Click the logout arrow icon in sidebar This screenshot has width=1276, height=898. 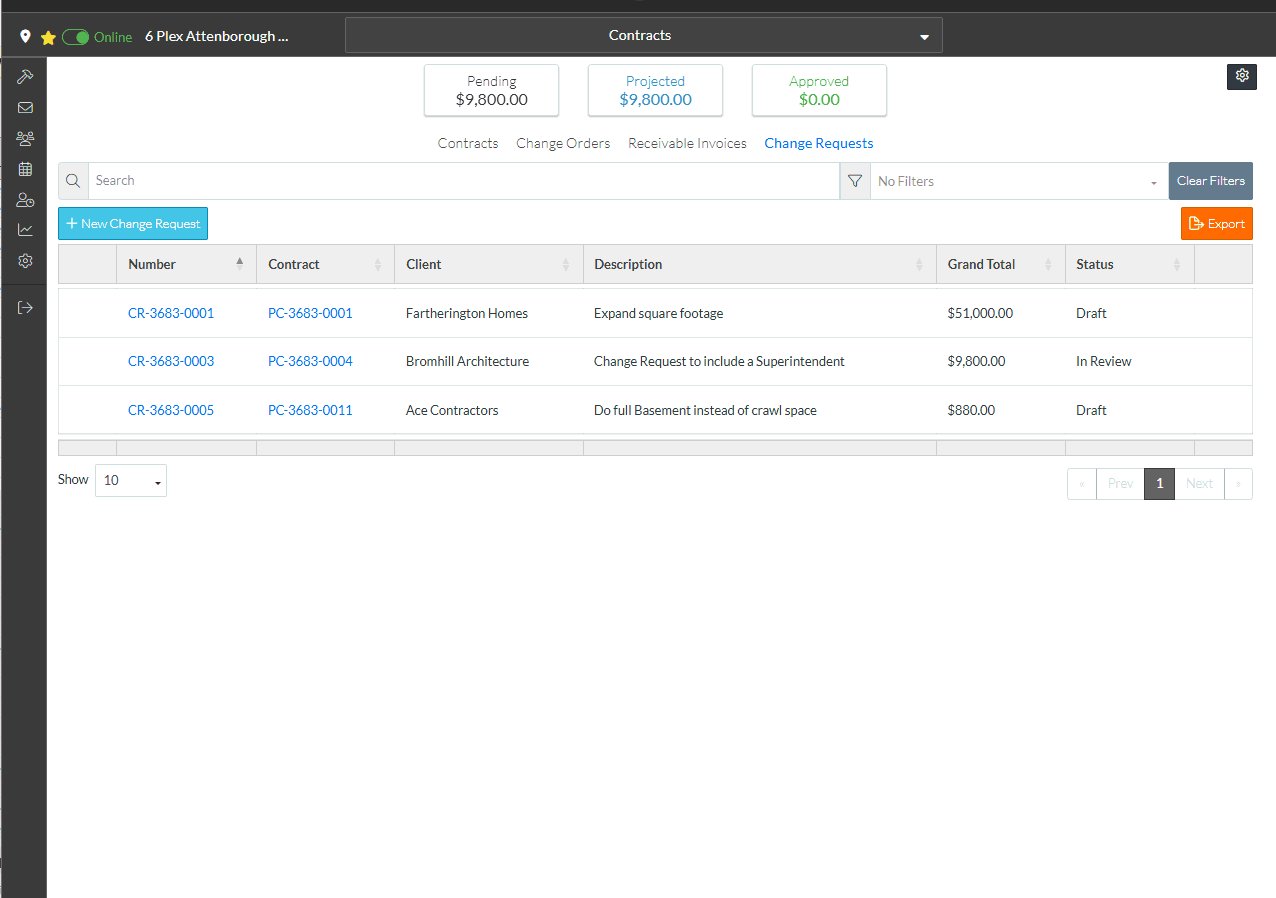25,307
